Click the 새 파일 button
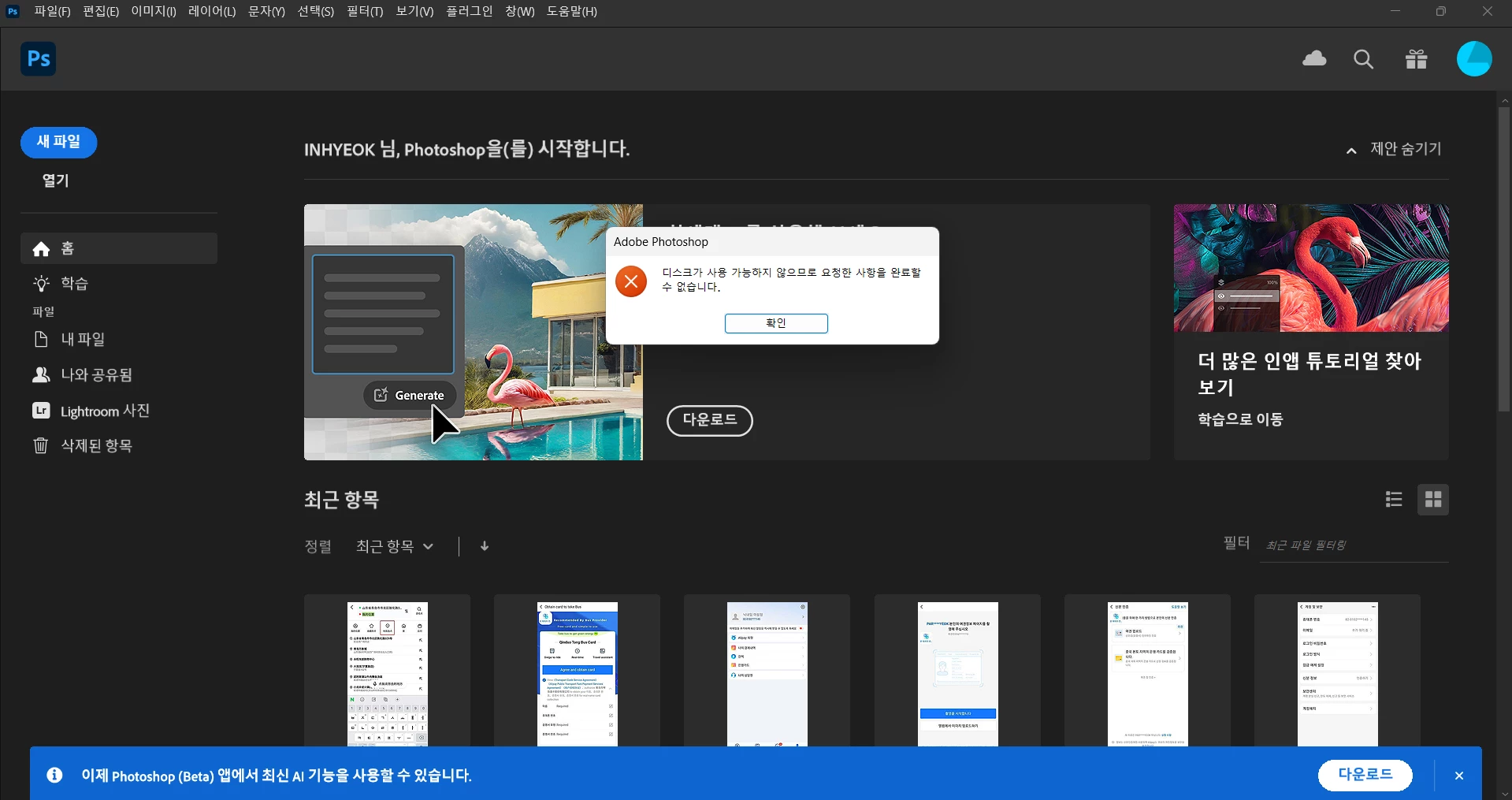This screenshot has height=800, width=1512. click(x=58, y=142)
